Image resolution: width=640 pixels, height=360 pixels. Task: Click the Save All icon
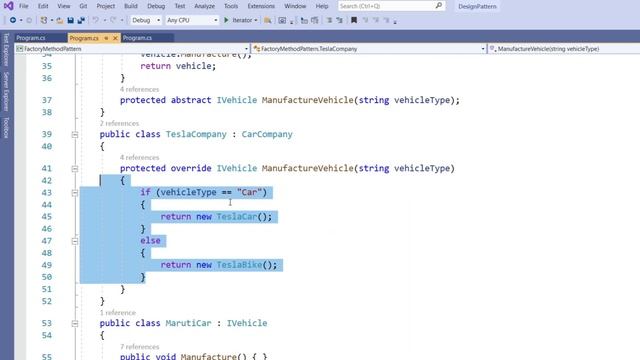81,20
